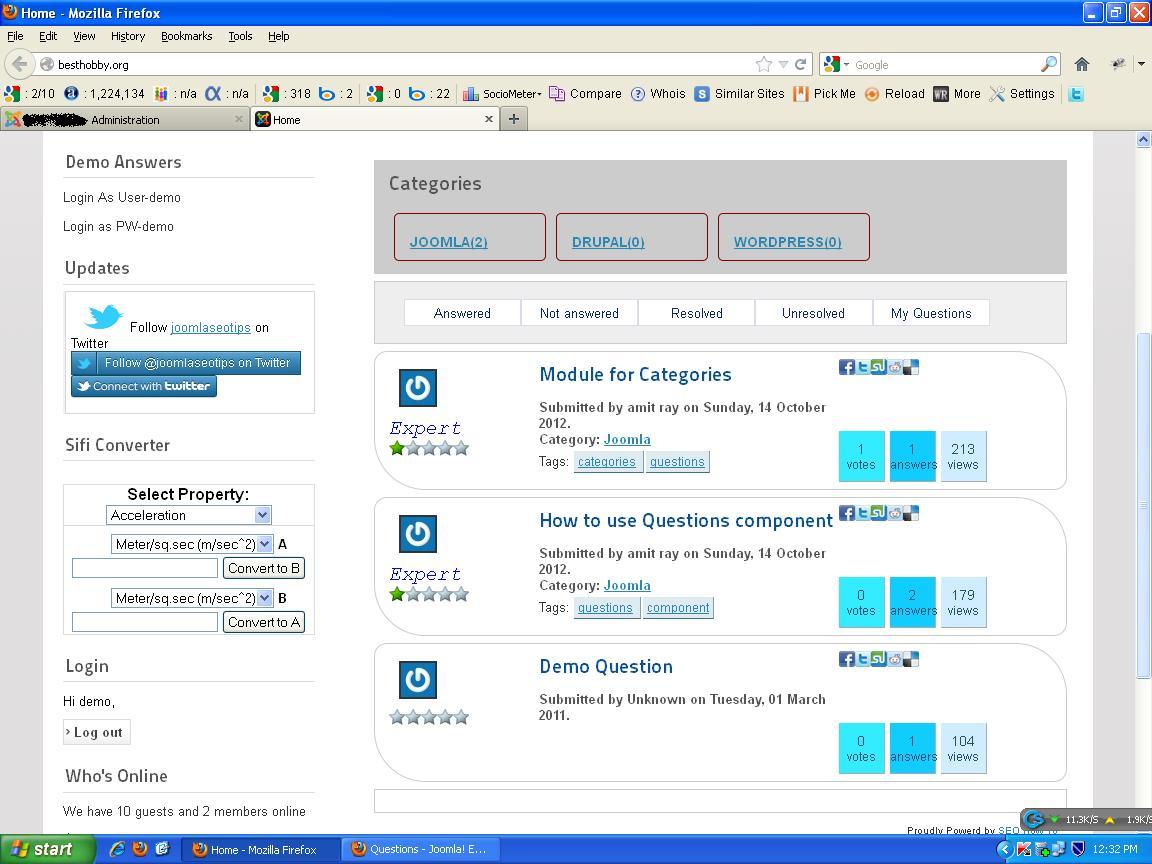The image size is (1152, 864).
Task: Select the My Questions filter tab
Action: 931,313
